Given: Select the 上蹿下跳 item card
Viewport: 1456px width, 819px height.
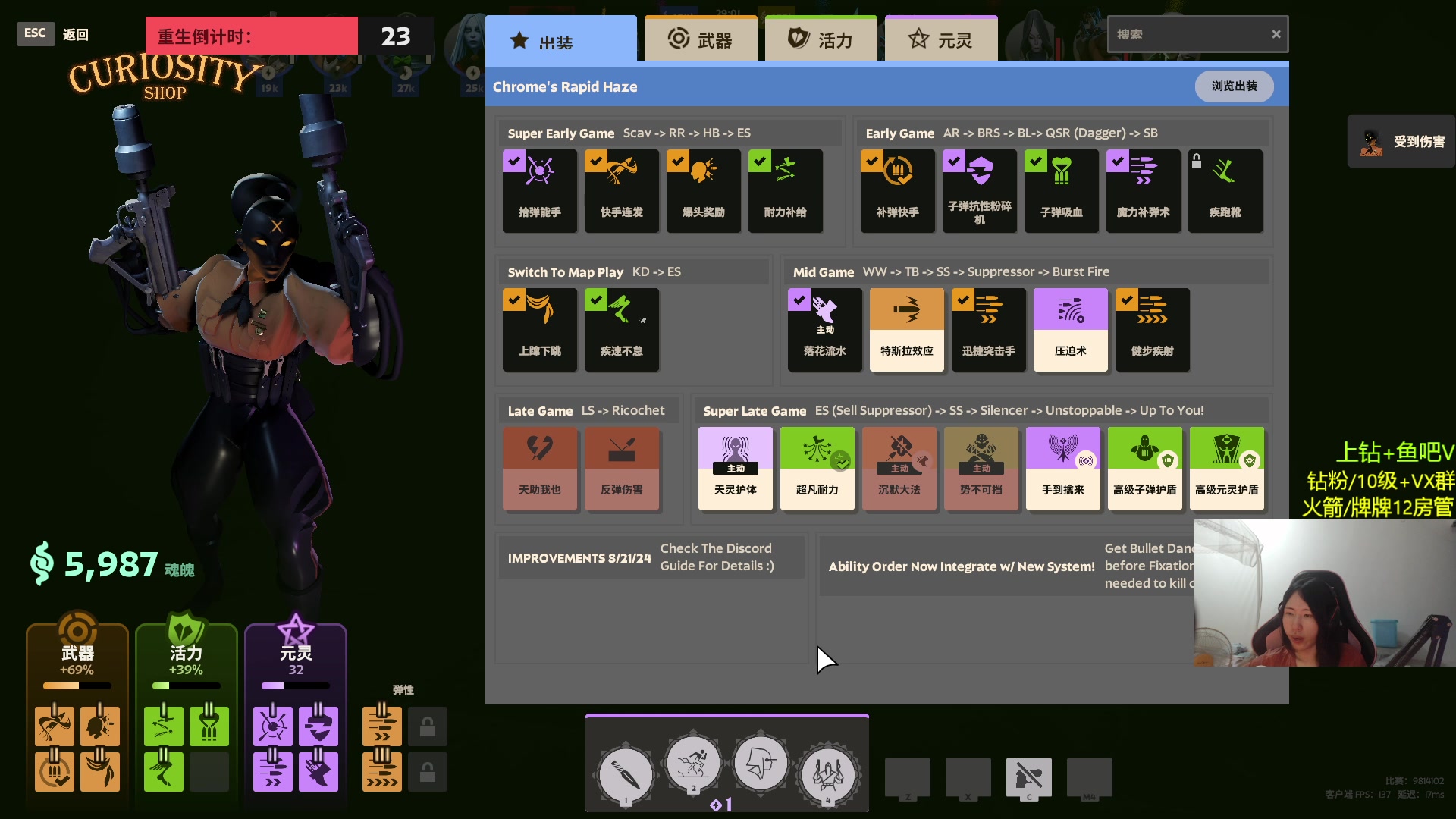Looking at the screenshot, I should coord(539,330).
